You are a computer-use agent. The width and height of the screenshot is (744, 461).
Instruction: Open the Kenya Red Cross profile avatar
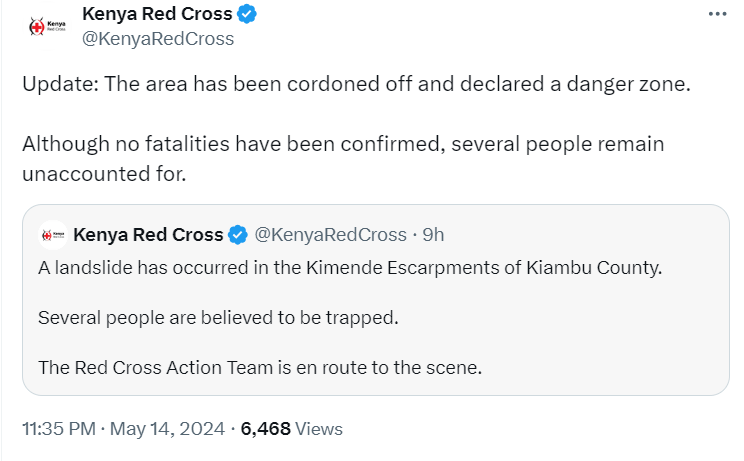click(x=43, y=26)
